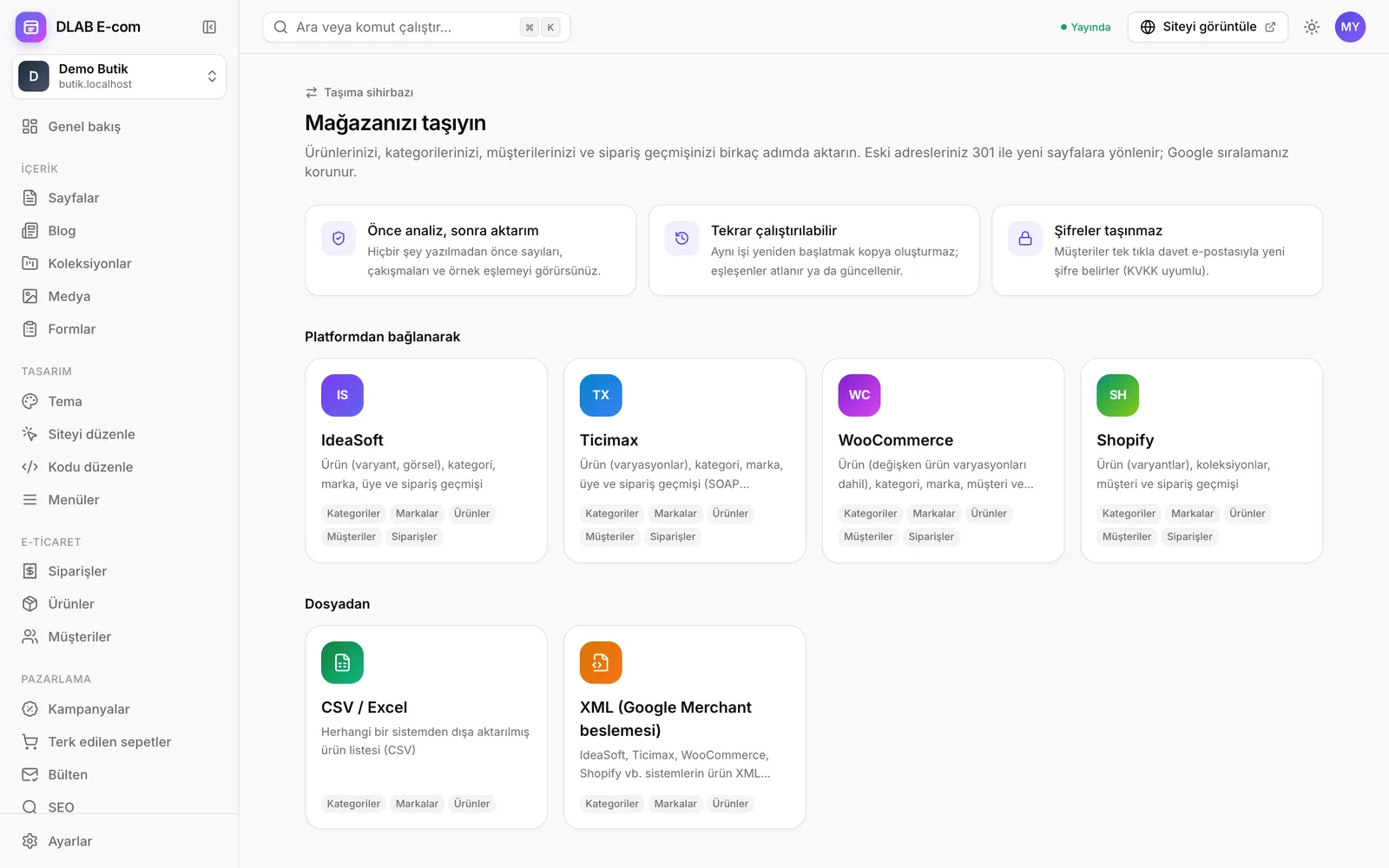Viewport: 1389px width, 868px height.
Task: Click Siteyi görüntüle button
Action: pyautogui.click(x=1208, y=27)
